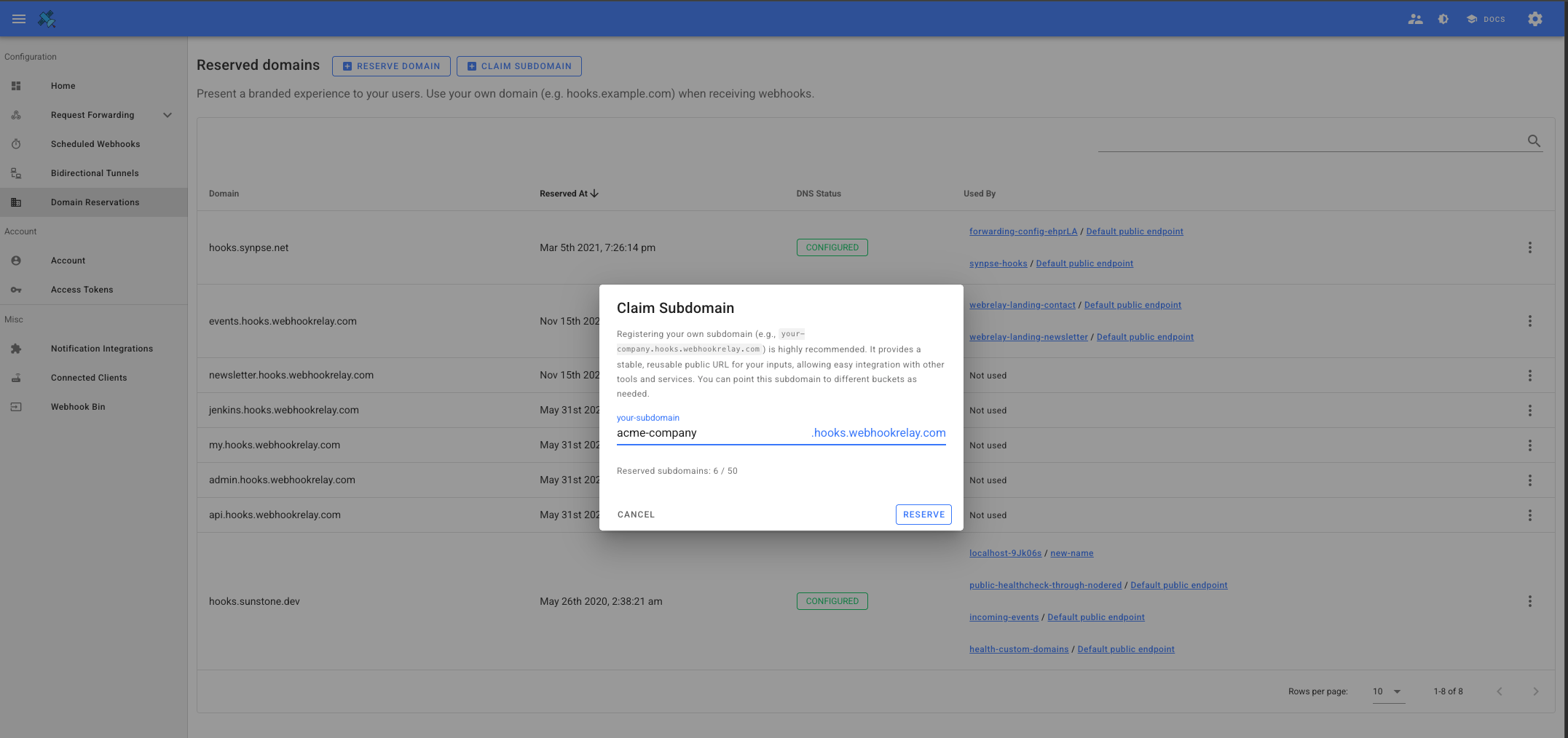This screenshot has height=738, width=1568.
Task: Open the Webhook Bin sidebar icon
Action: pyautogui.click(x=16, y=406)
